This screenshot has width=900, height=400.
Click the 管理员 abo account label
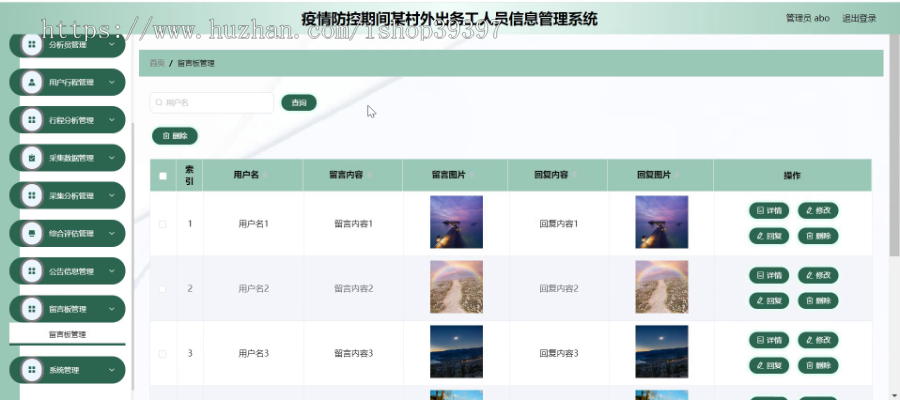tap(808, 18)
